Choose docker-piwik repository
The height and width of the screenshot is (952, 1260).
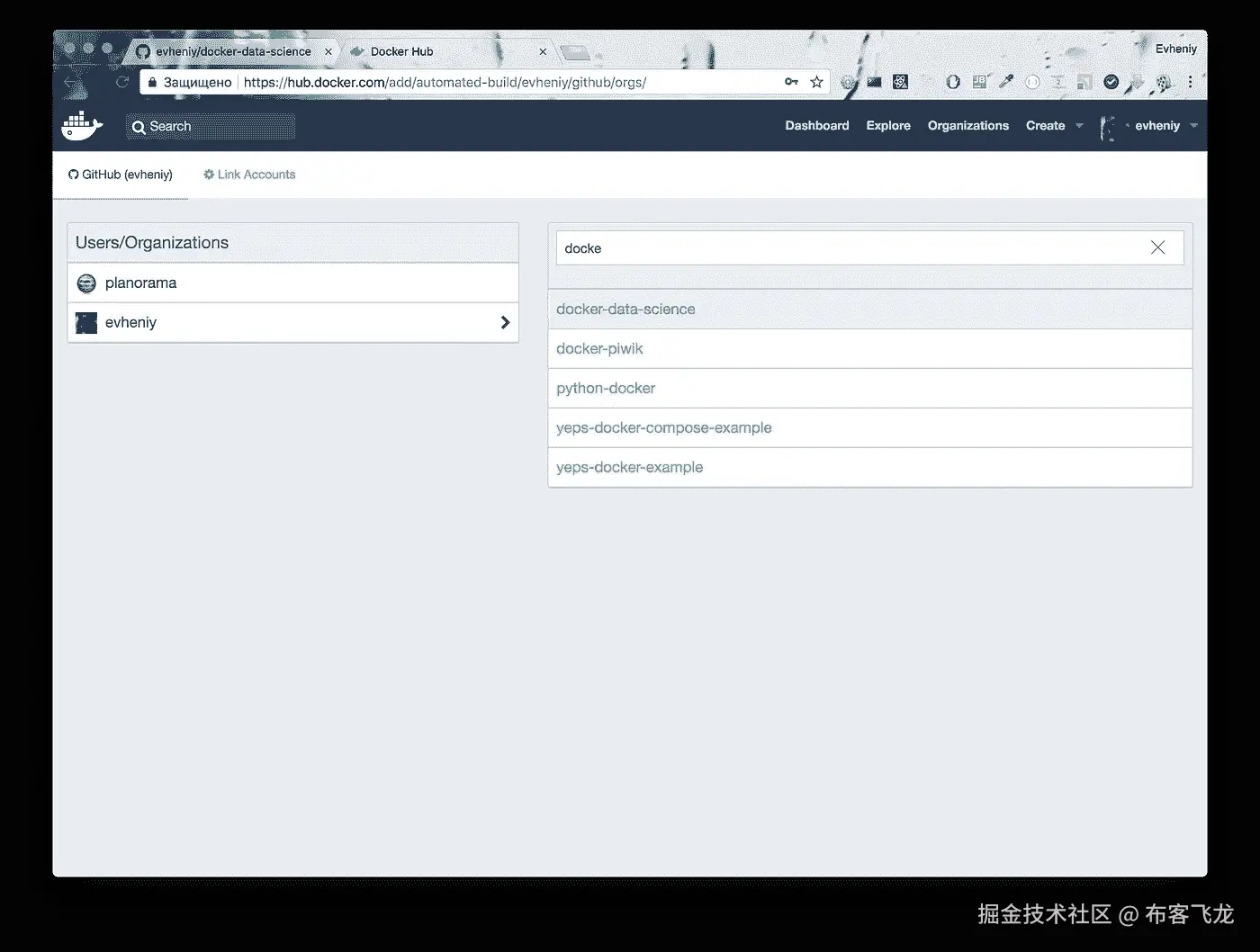pyautogui.click(x=870, y=348)
